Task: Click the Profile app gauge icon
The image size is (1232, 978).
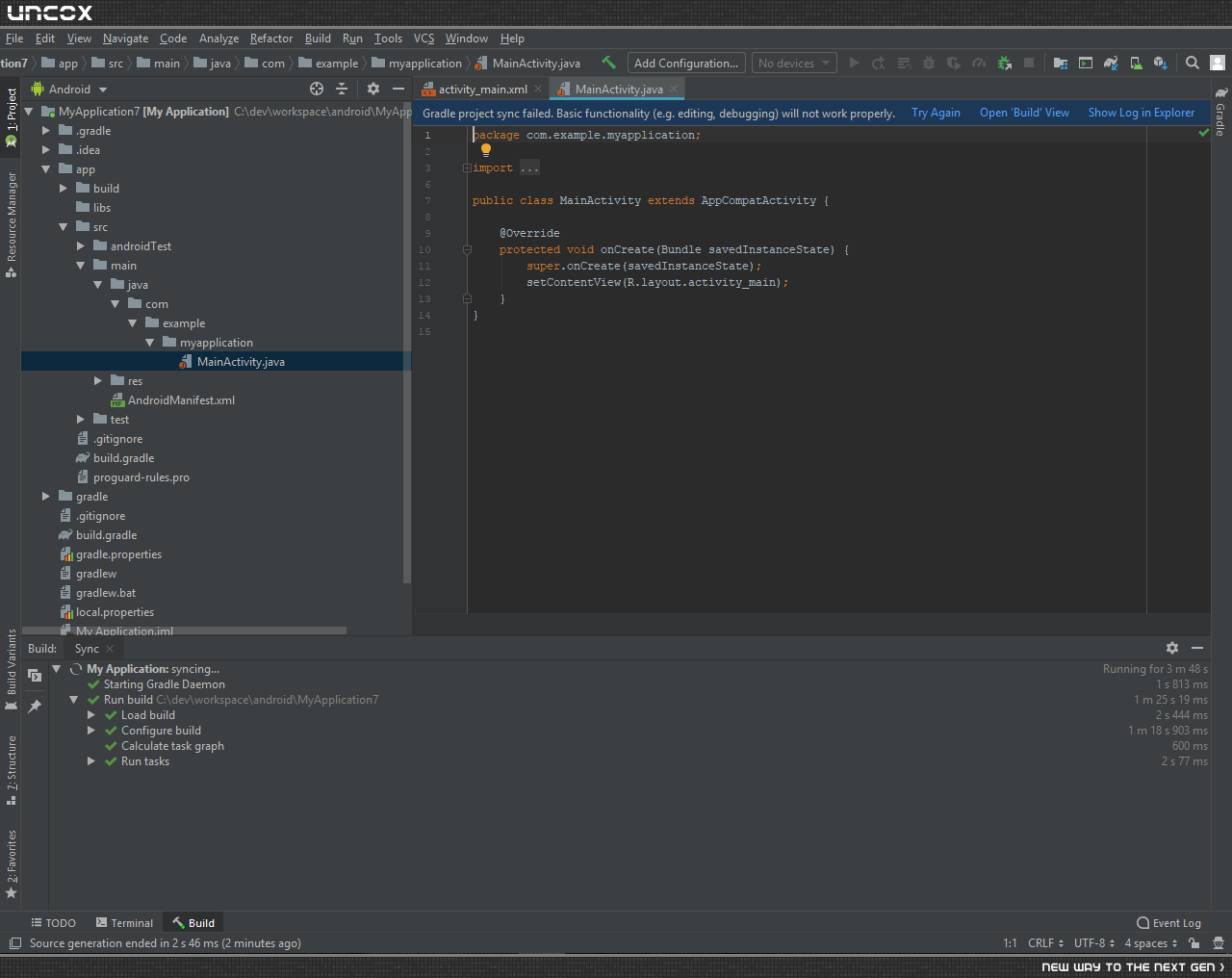Action: 979,63
